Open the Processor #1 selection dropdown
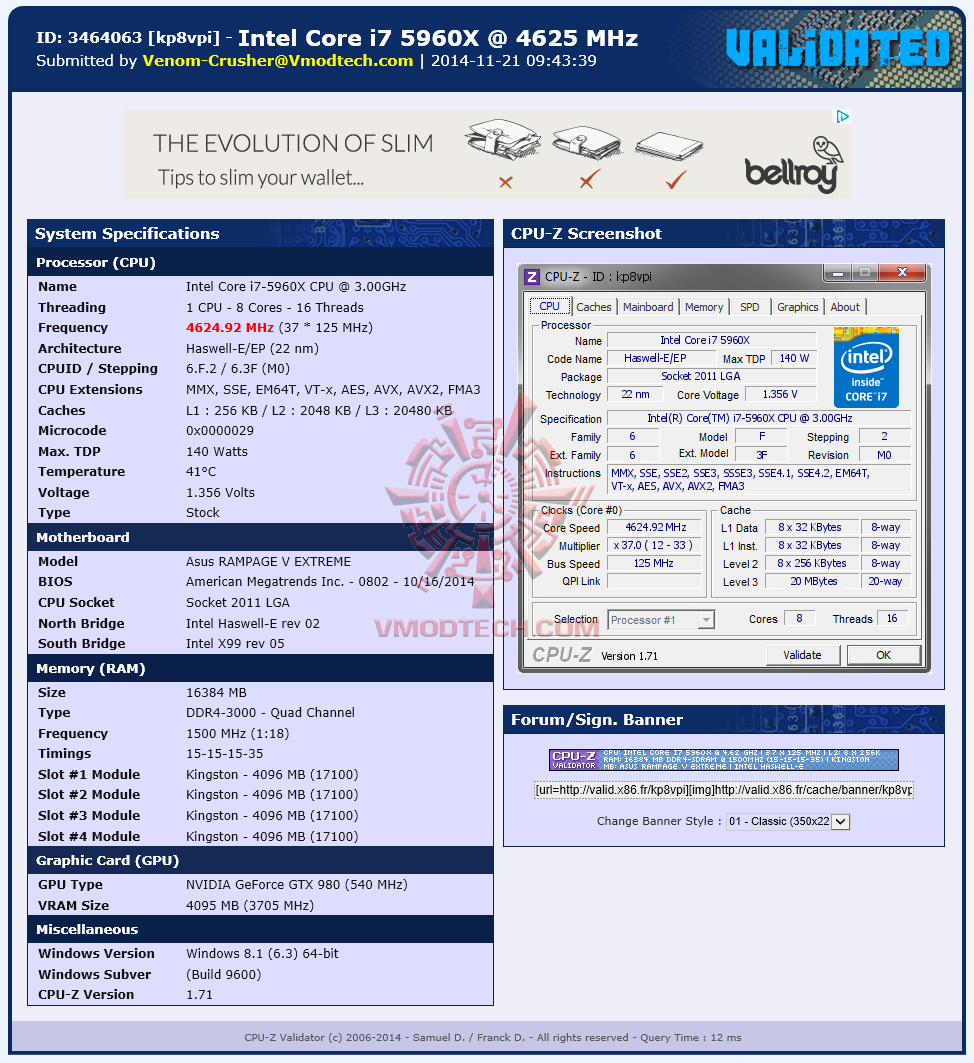Viewport: 974px width, 1063px height. (661, 620)
